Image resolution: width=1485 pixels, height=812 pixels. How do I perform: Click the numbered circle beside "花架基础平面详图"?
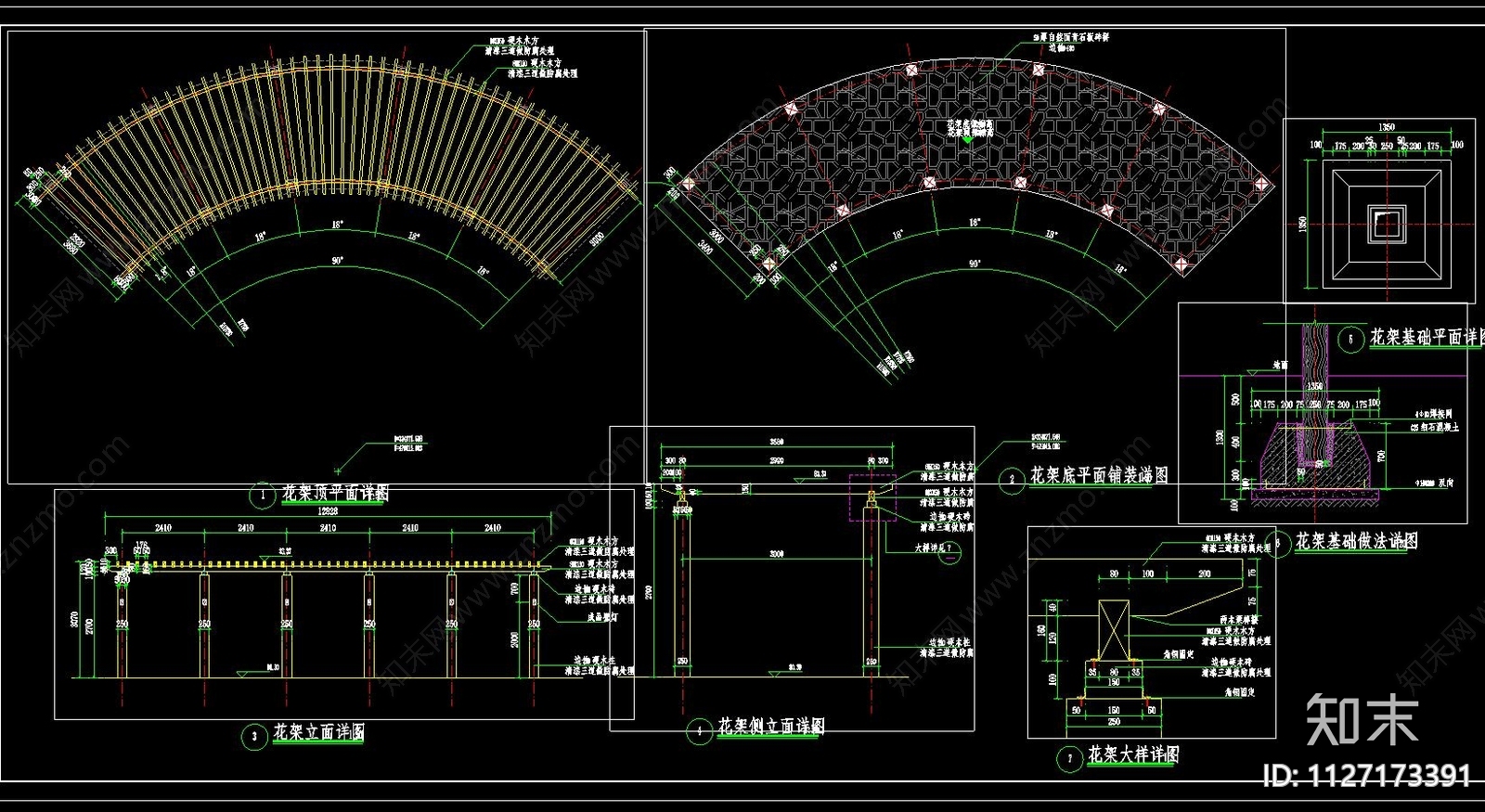point(1350,340)
